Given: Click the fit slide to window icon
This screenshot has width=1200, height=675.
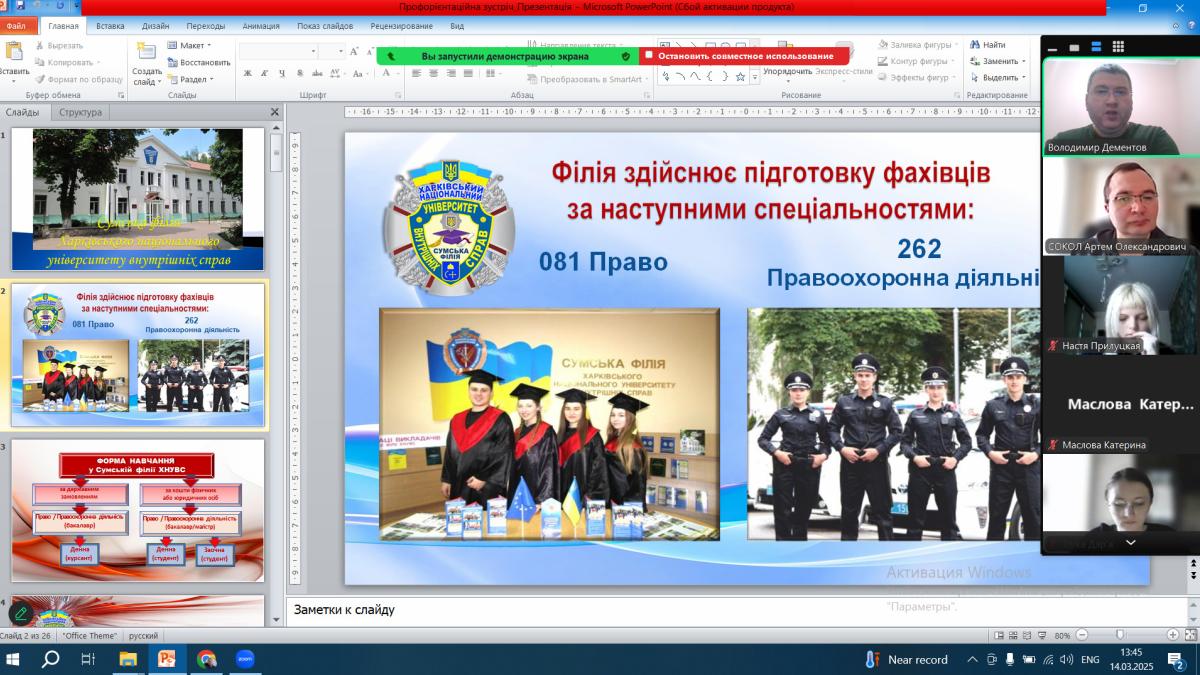Looking at the screenshot, I should pyautogui.click(x=1189, y=635).
